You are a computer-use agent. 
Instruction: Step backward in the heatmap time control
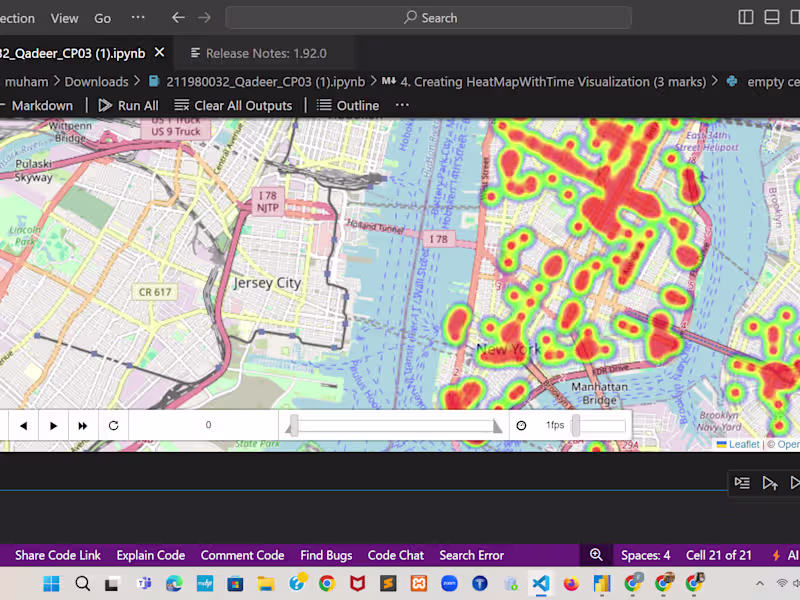(x=23, y=425)
